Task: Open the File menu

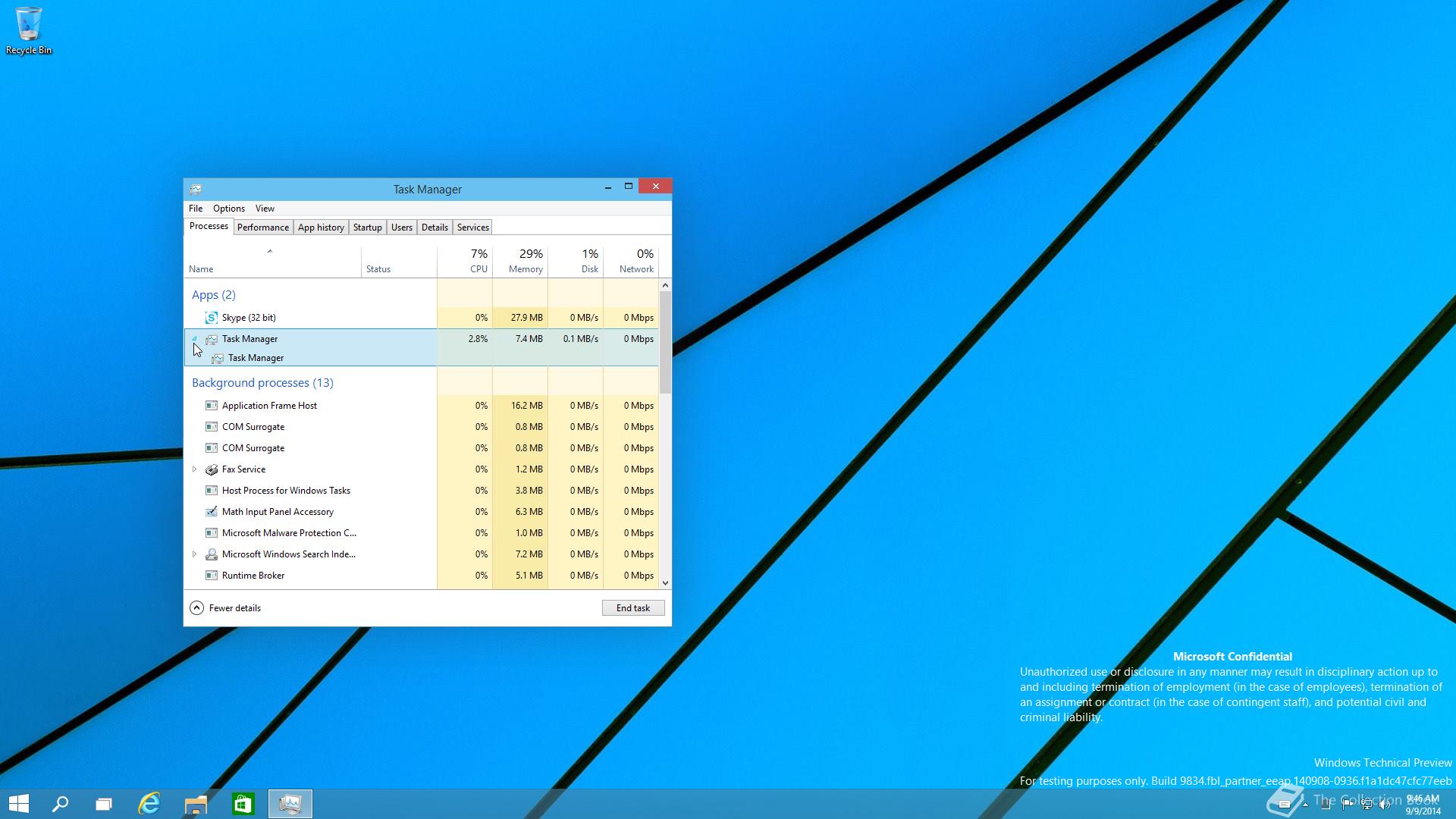Action: pyautogui.click(x=196, y=209)
